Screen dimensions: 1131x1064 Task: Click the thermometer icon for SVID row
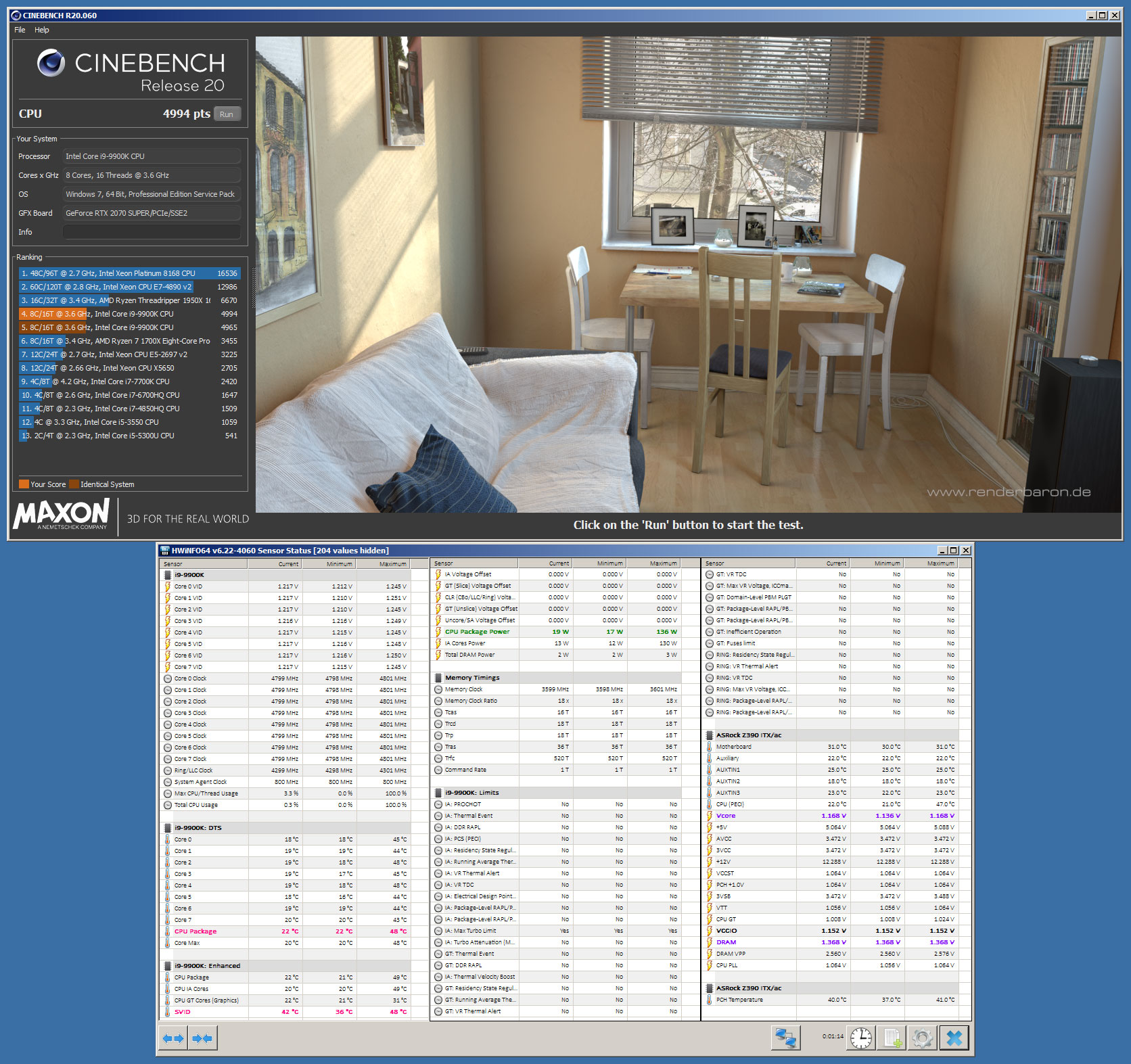168,1012
